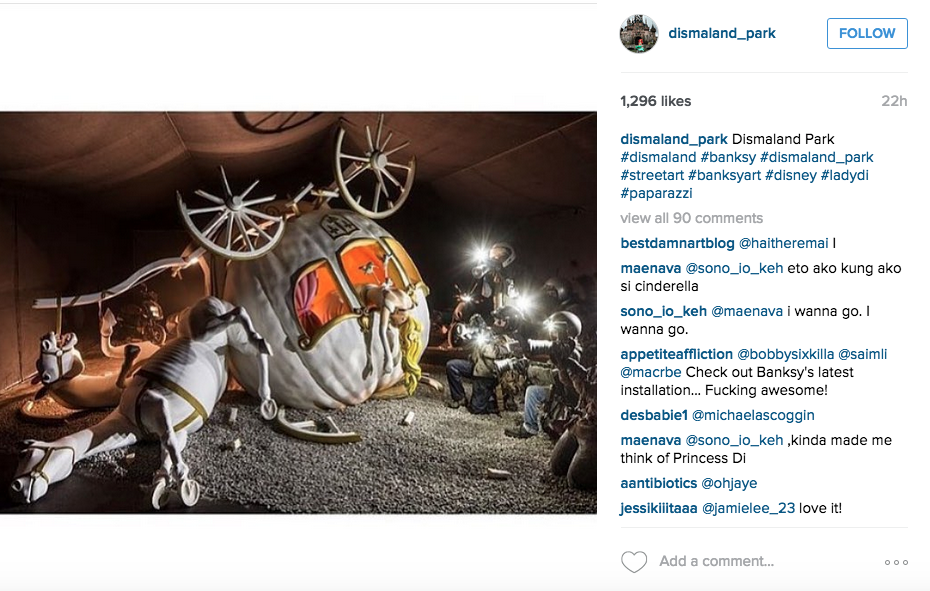Image resolution: width=930 pixels, height=591 pixels.
Task: Click the pumpkin carriage post photo
Action: point(298,312)
